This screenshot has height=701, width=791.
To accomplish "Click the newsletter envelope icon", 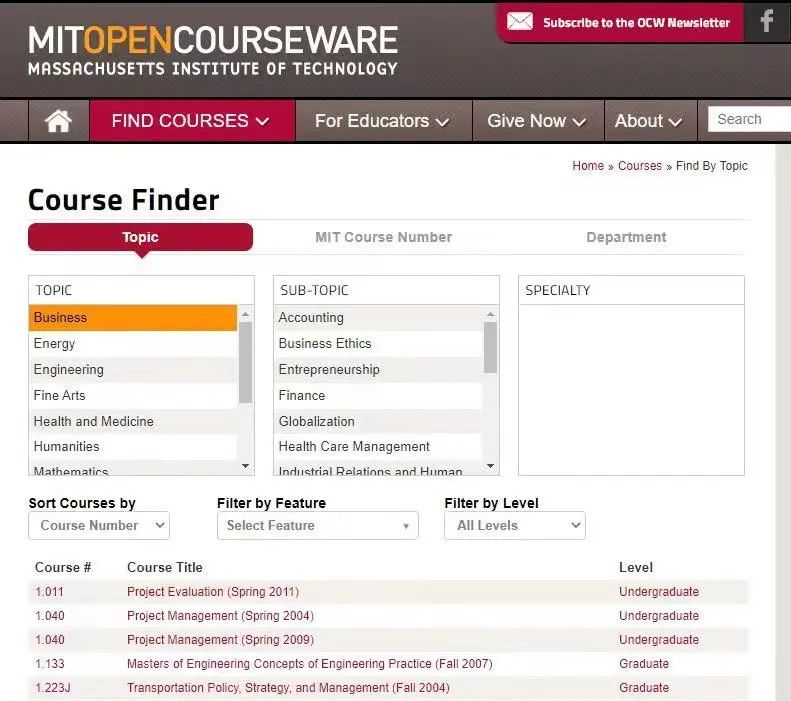I will pos(520,22).
